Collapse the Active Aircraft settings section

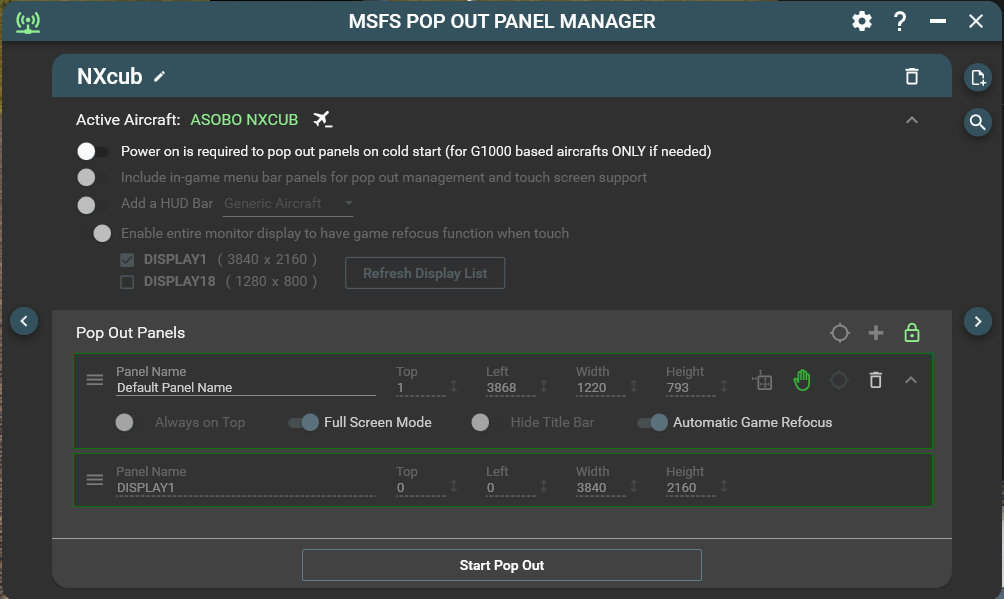click(x=911, y=120)
